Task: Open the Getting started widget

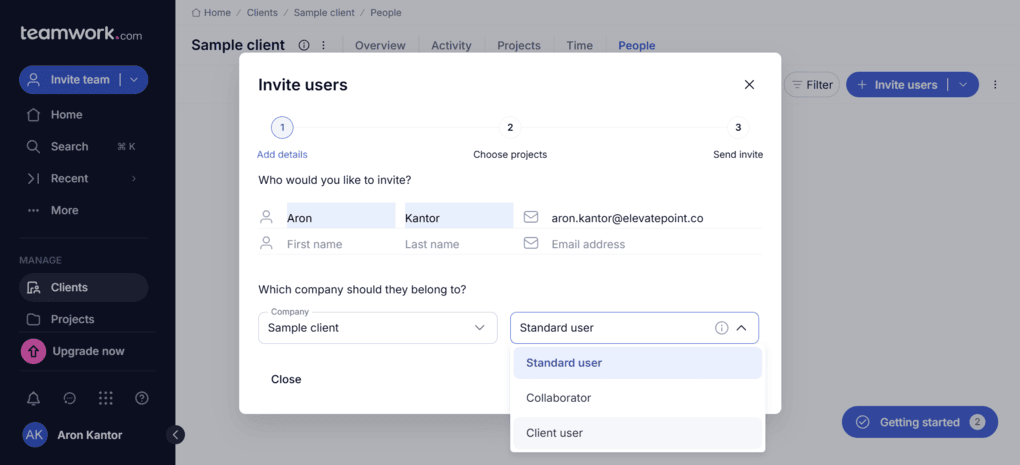Action: tap(920, 422)
